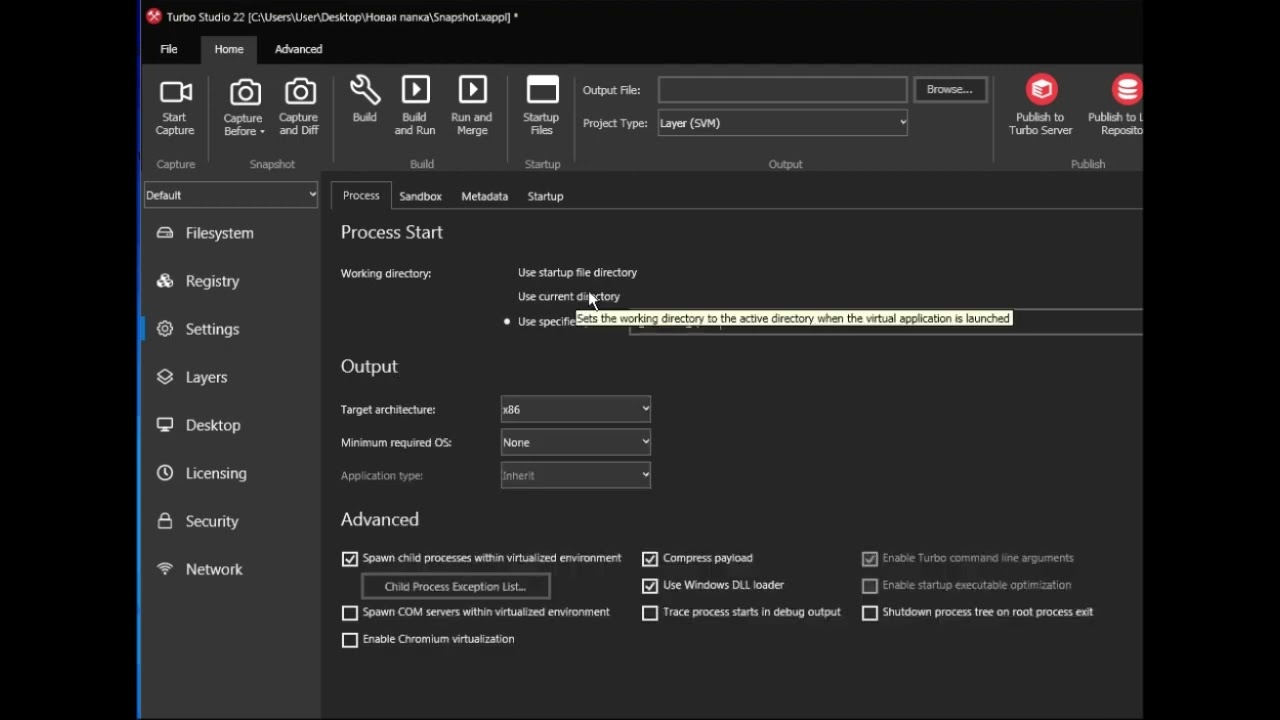1280x720 pixels.
Task: Enable Spawn COM servers within virtualized environment
Action: [x=350, y=613]
